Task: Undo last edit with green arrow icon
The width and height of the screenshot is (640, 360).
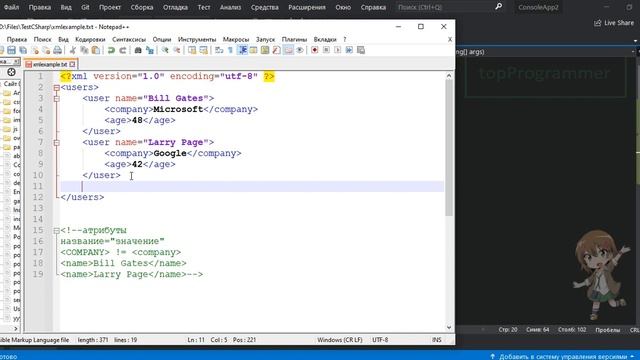Action: 111,50
